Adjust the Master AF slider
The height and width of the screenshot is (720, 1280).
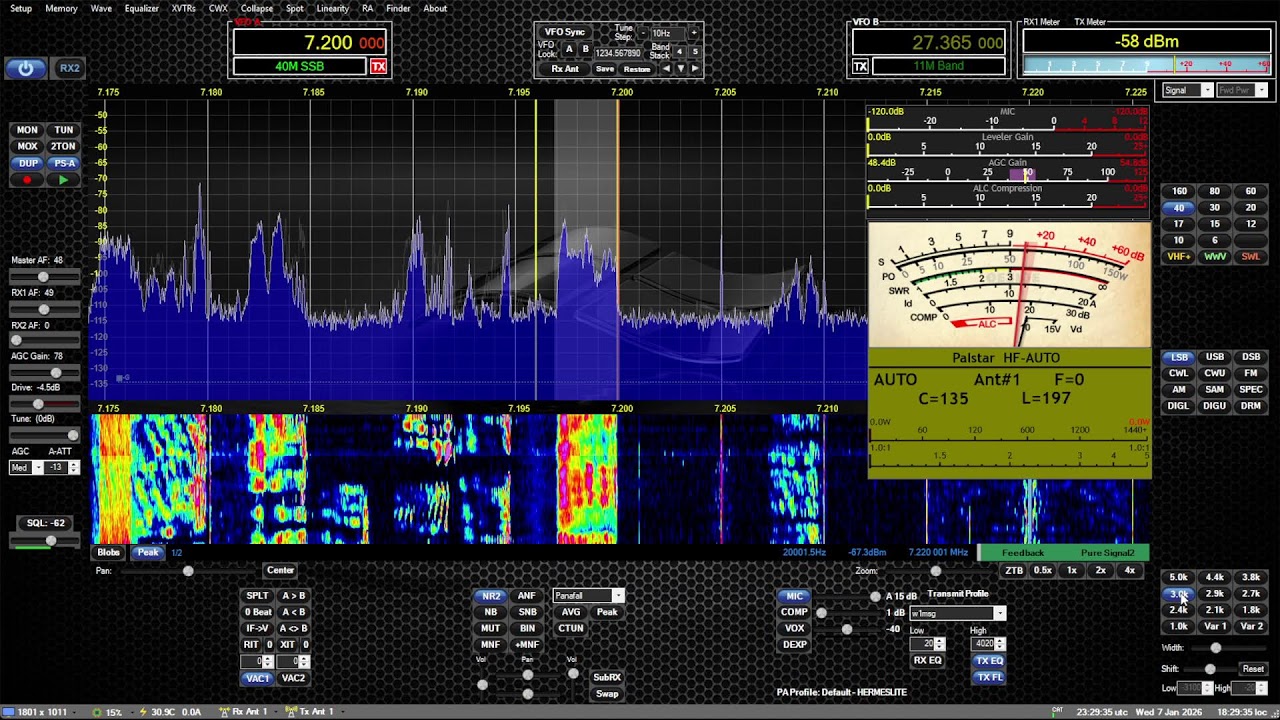pyautogui.click(x=45, y=276)
